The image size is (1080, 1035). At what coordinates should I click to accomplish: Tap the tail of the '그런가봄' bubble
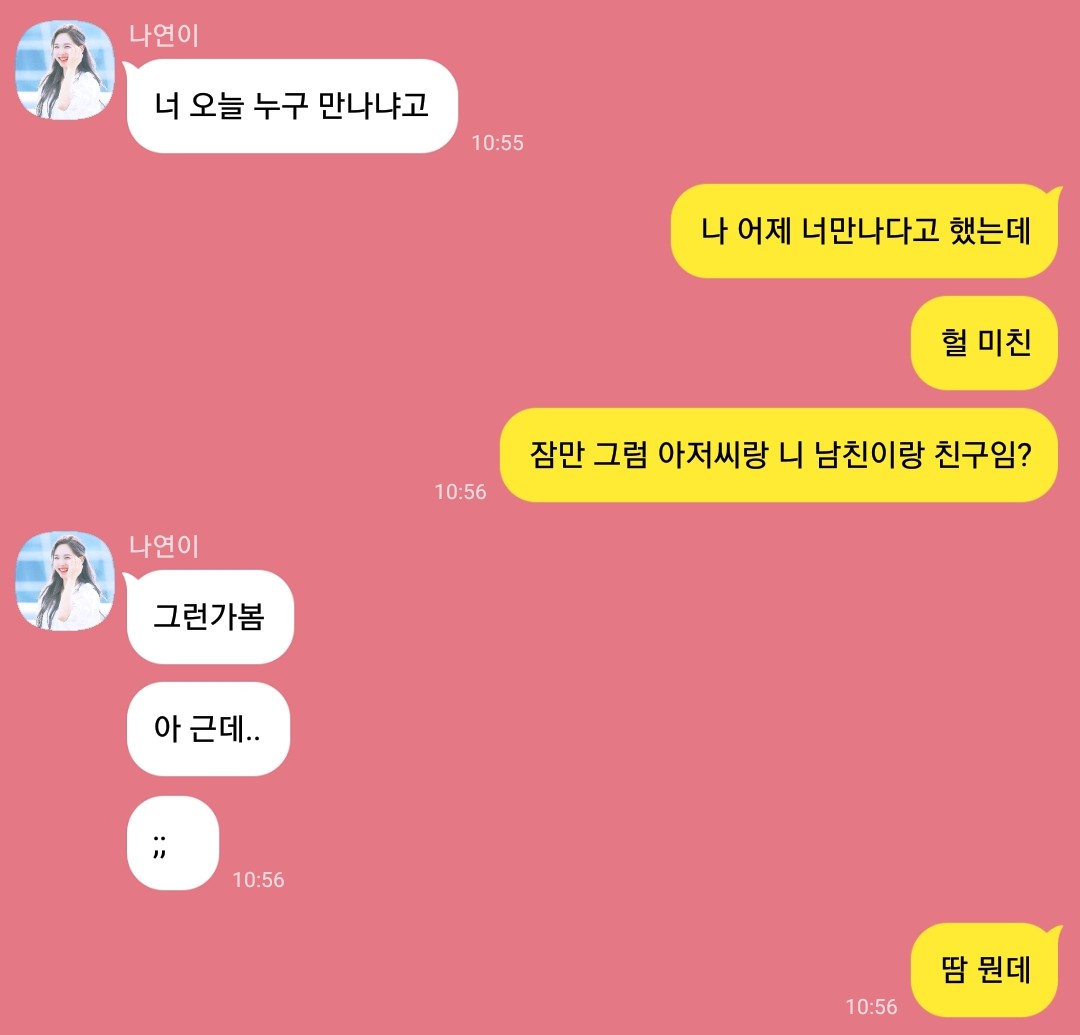130,580
